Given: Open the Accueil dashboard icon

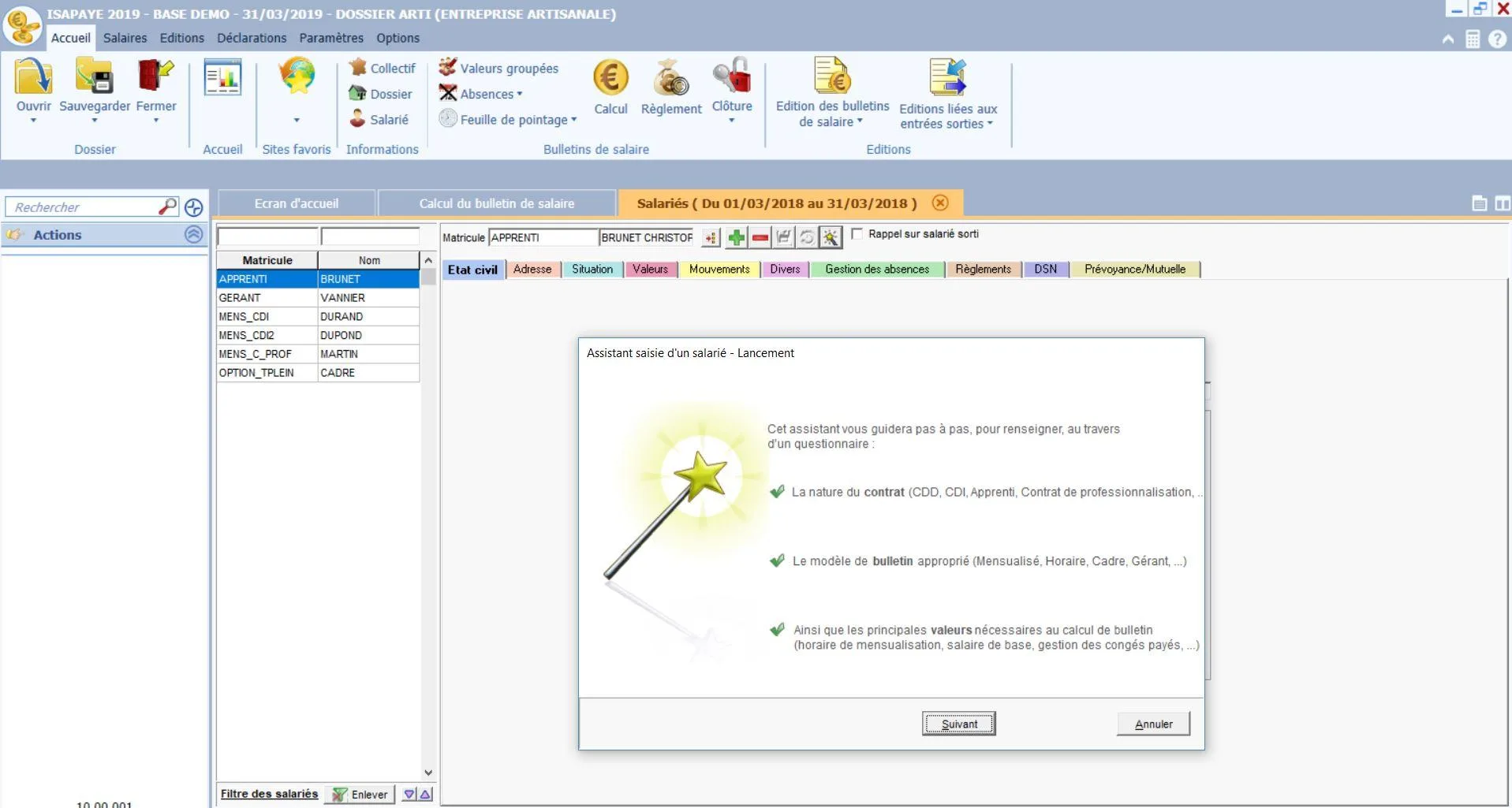Looking at the screenshot, I should click(x=222, y=77).
